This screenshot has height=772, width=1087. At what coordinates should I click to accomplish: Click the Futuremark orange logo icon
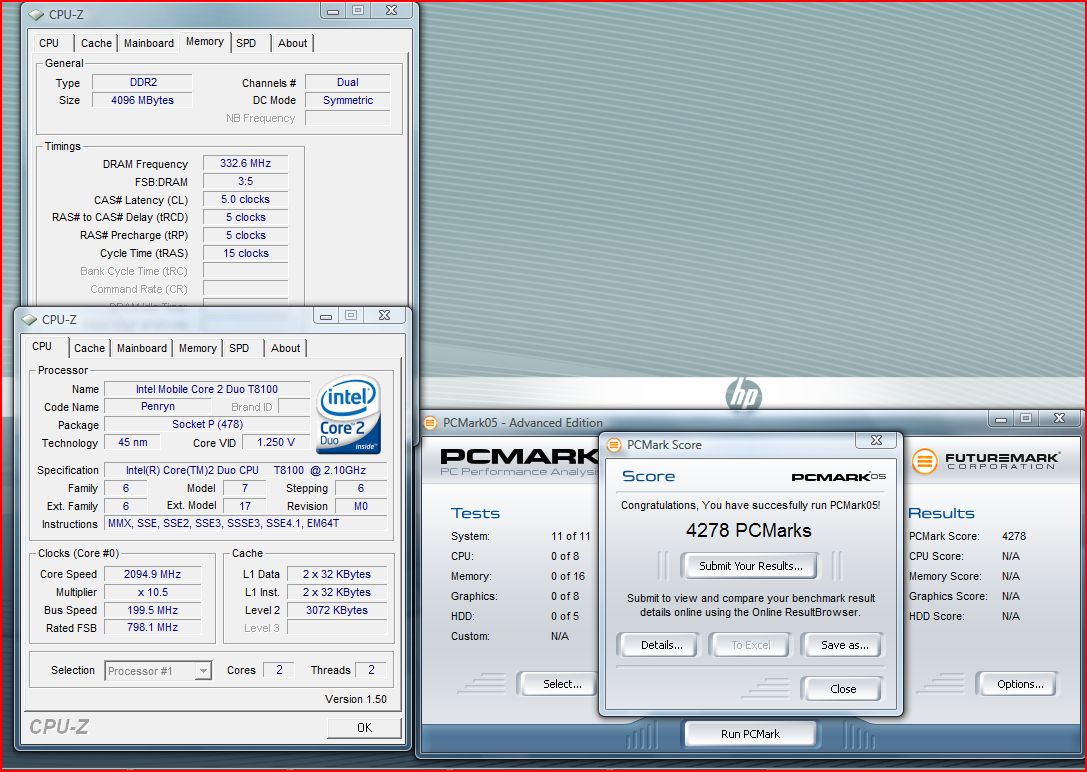click(924, 461)
